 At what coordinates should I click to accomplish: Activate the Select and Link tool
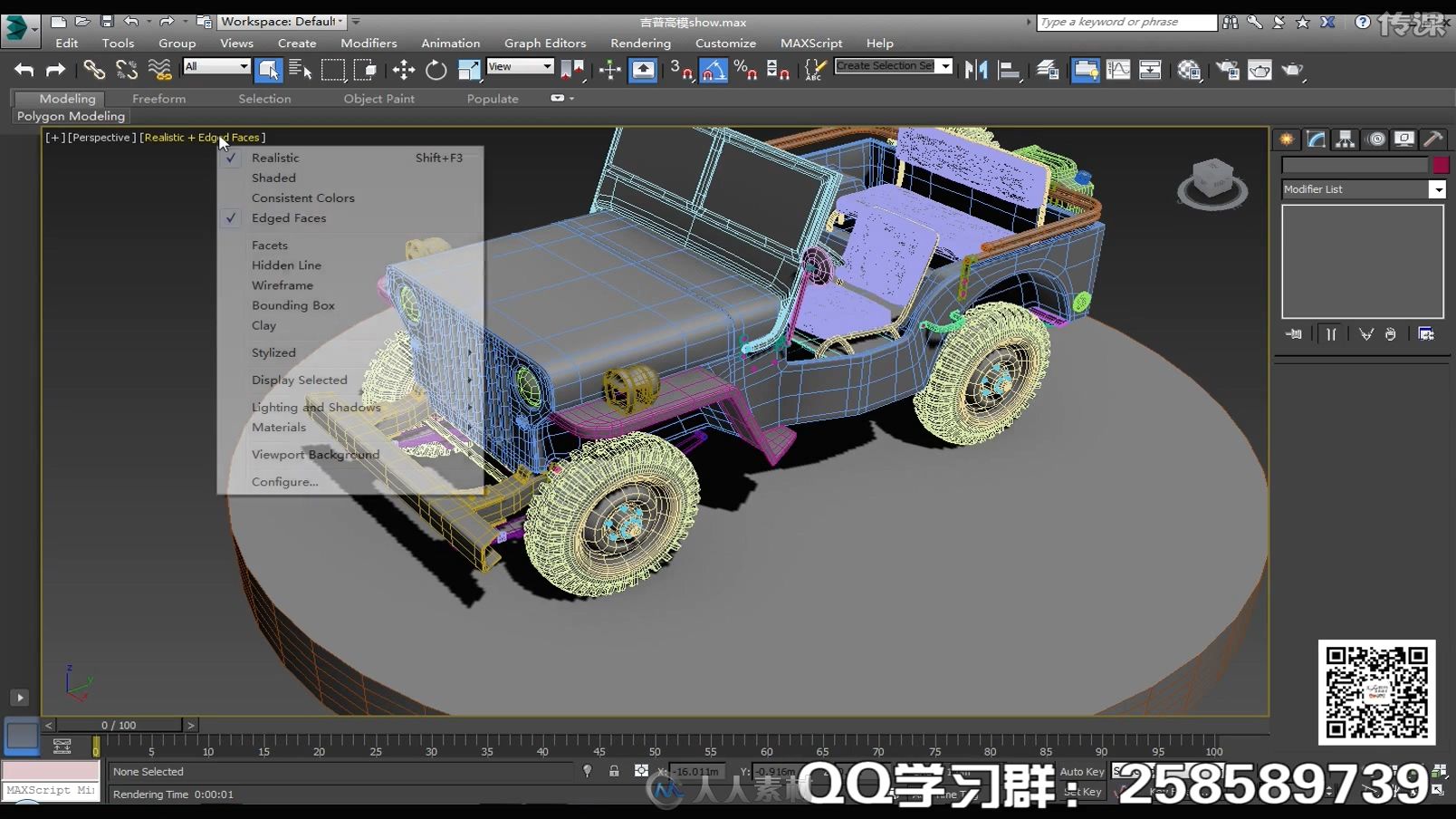click(94, 70)
